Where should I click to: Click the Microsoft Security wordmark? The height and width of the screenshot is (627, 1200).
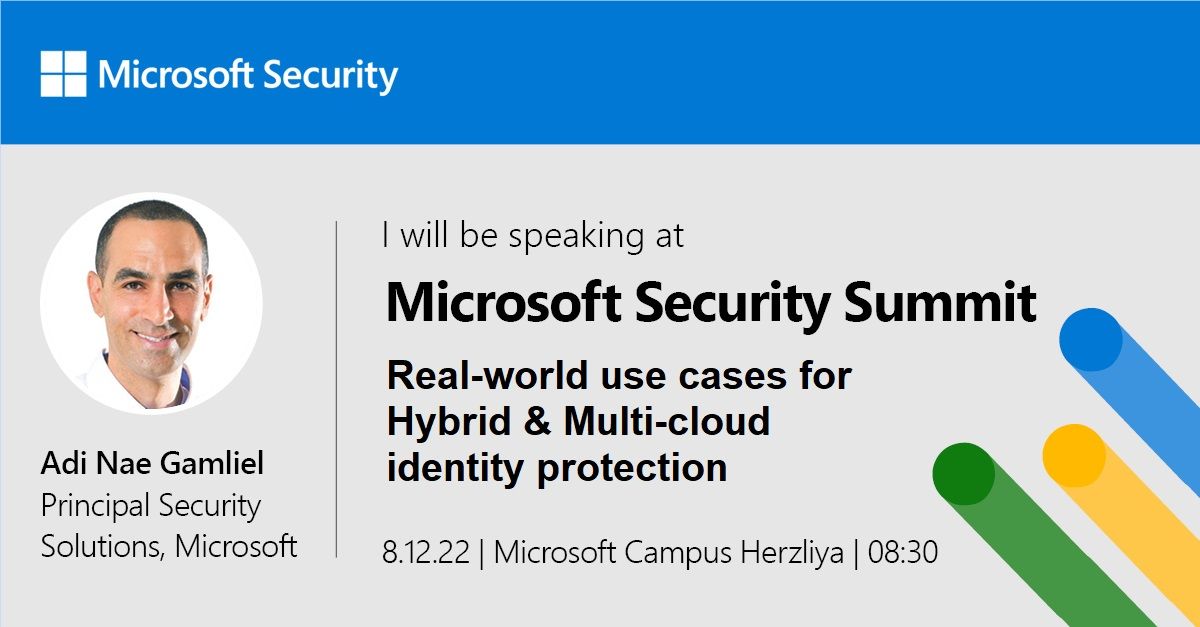click(x=248, y=75)
